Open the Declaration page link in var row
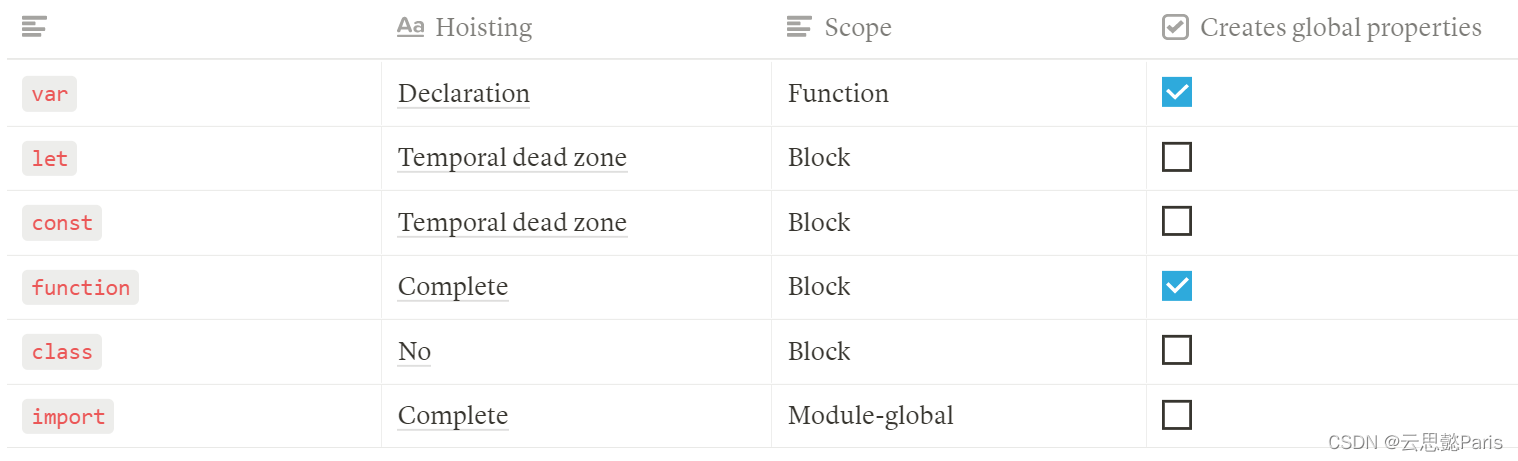The height and width of the screenshot is (461, 1518). pyautogui.click(x=464, y=93)
